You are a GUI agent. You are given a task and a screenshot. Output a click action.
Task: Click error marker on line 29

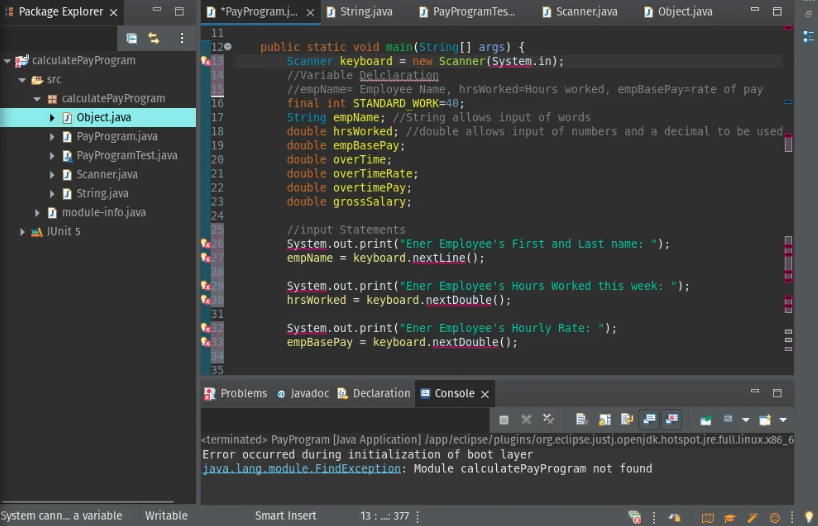(x=206, y=286)
